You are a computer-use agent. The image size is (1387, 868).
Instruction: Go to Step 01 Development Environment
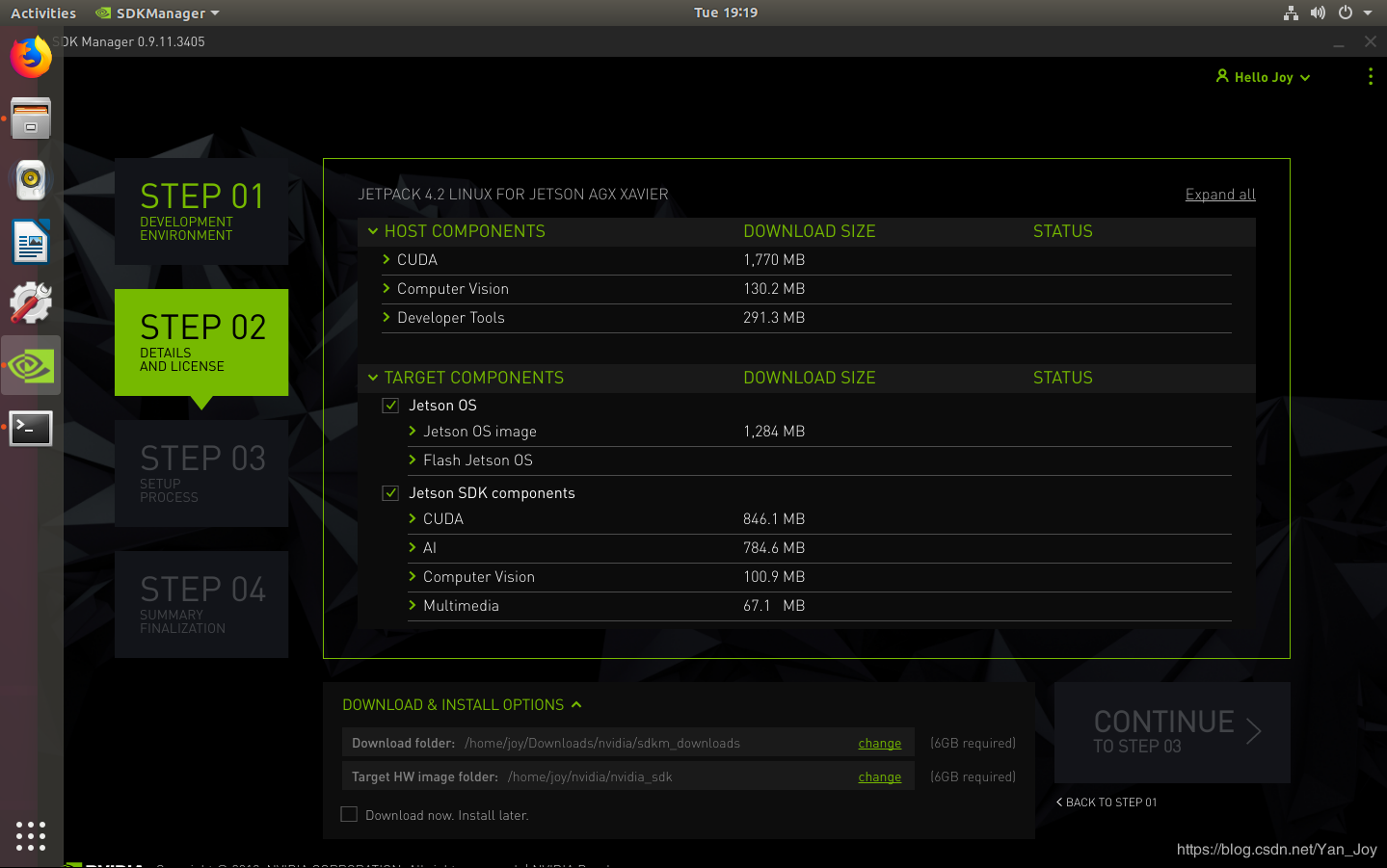pyautogui.click(x=201, y=211)
